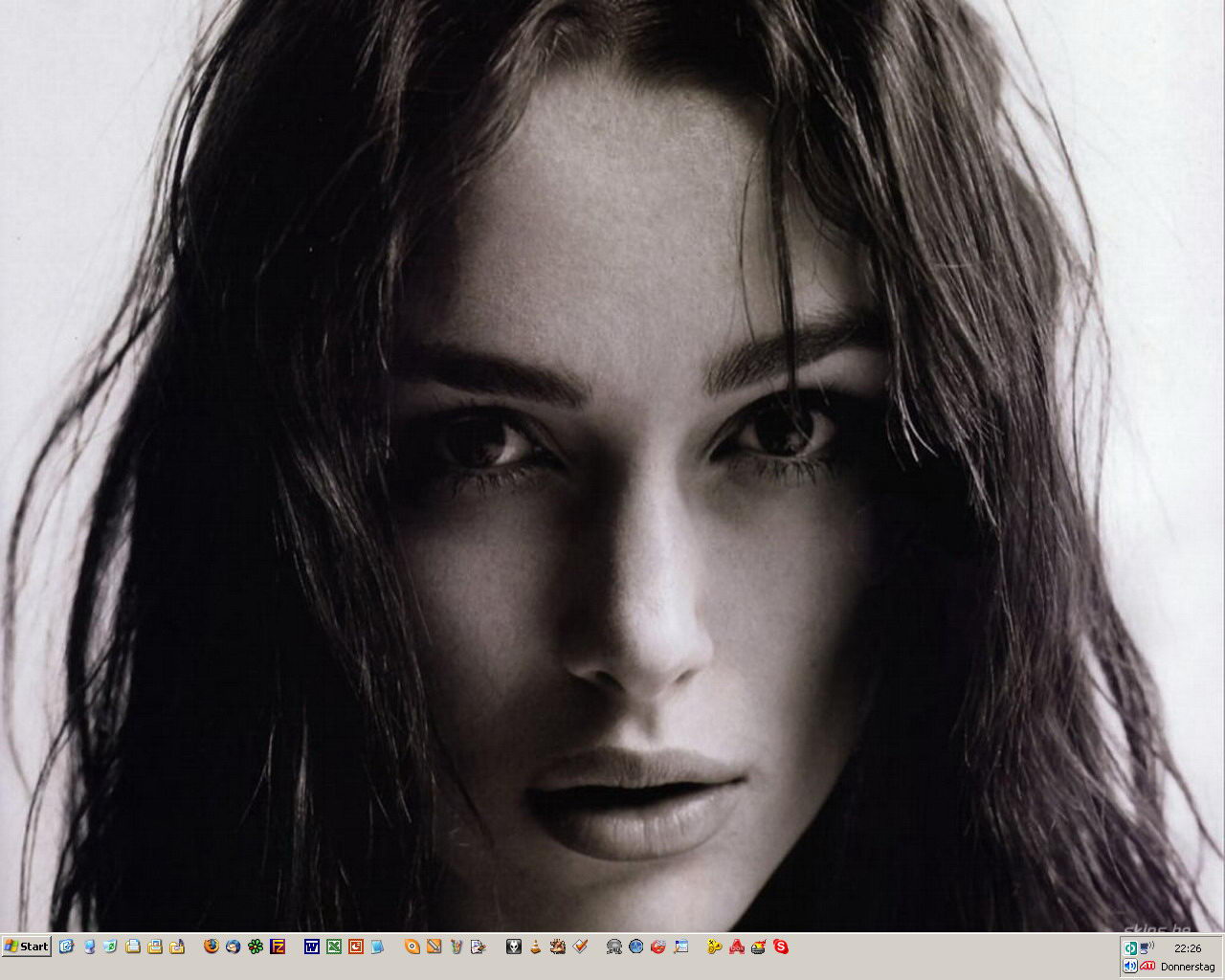The image size is (1225, 980).
Task: Open Skype from the quick launch bar
Action: (781, 947)
